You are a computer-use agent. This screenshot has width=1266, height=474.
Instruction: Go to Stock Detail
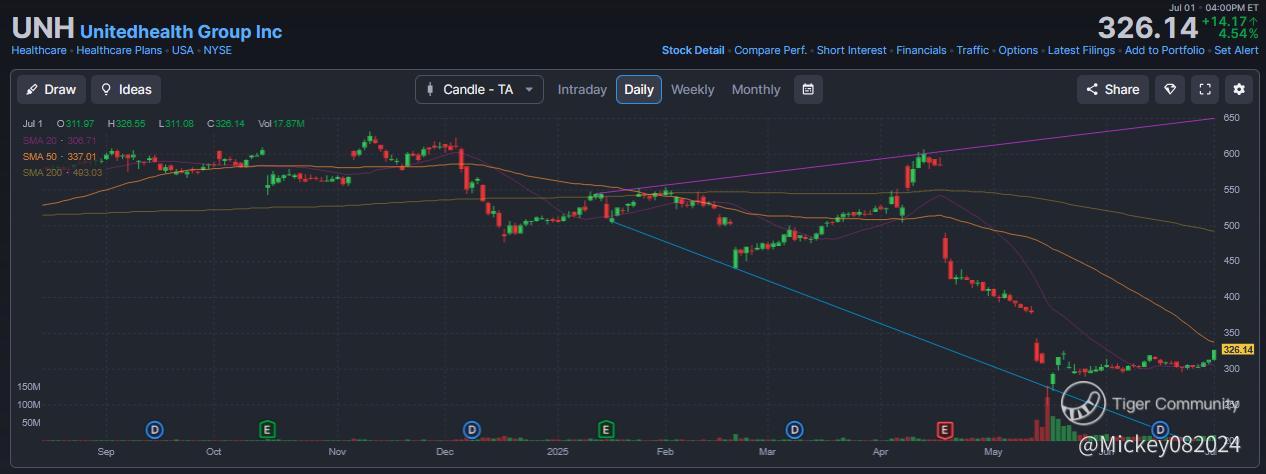pyautogui.click(x=693, y=50)
